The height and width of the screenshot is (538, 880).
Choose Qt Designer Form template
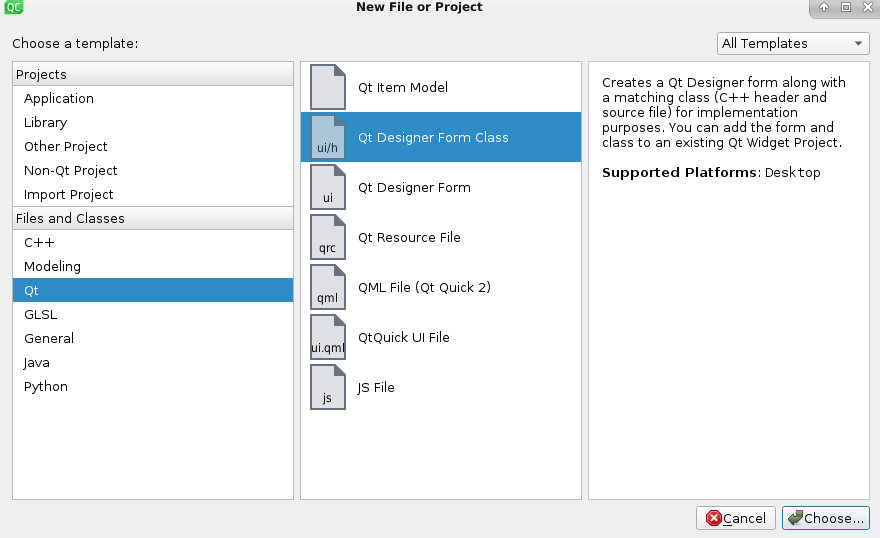[x=441, y=187]
